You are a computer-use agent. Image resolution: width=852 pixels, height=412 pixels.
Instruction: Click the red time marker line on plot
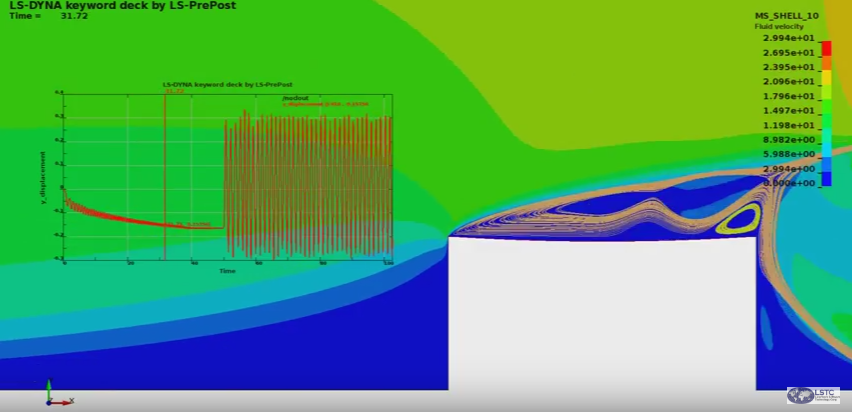tap(165, 170)
